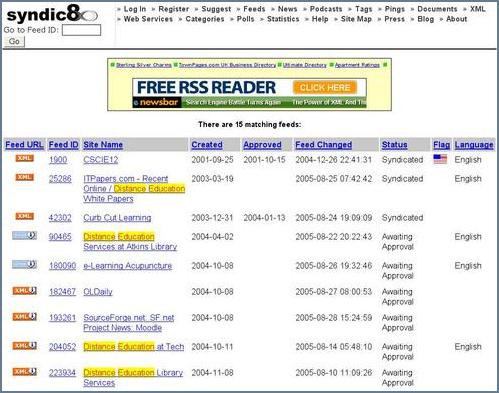This screenshot has width=499, height=393.
Task: Open the Podcasts menu link
Action: 326,9
